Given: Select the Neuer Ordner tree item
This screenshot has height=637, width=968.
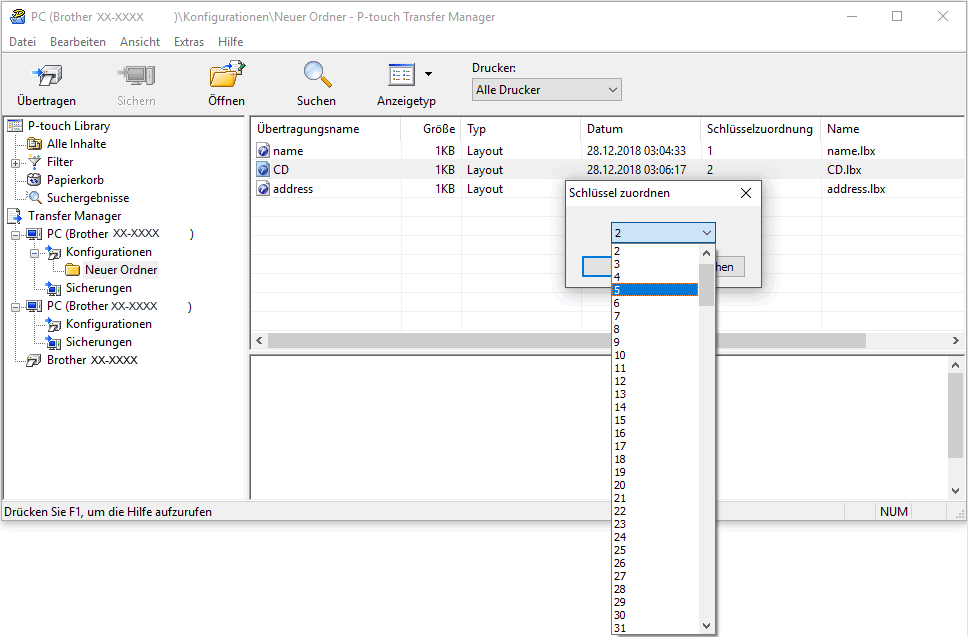Looking at the screenshot, I should click(121, 270).
